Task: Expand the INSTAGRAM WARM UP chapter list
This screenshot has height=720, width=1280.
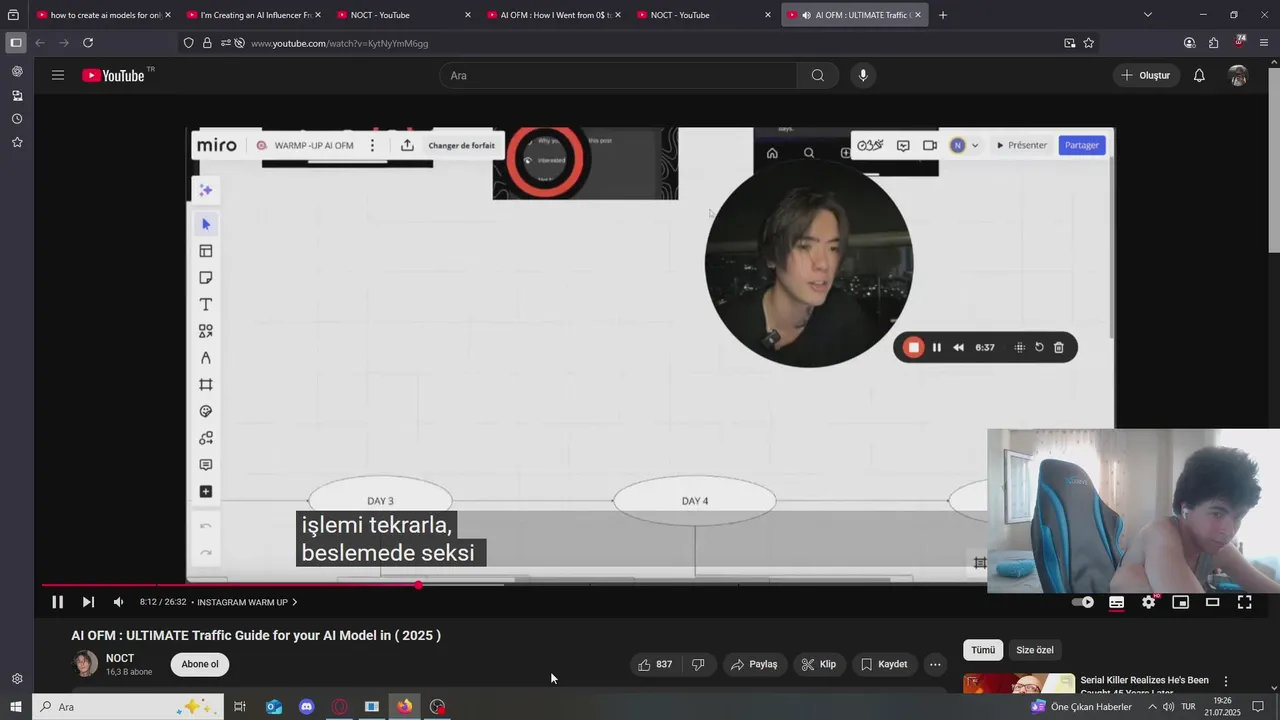Action: pyautogui.click(x=247, y=602)
